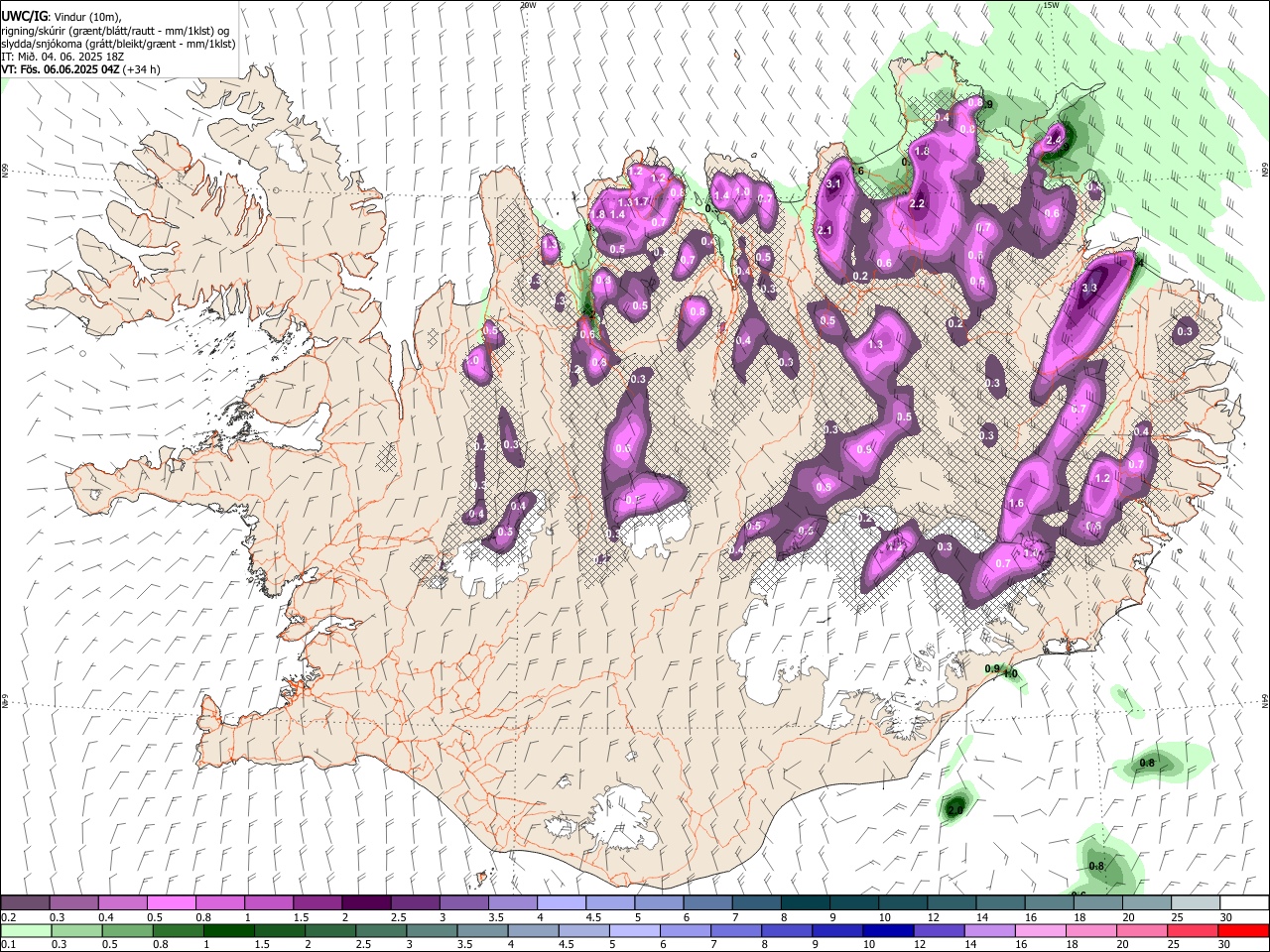
Task: Pick the lightest green 0.1 swatch in rain scale
Action: point(25,931)
